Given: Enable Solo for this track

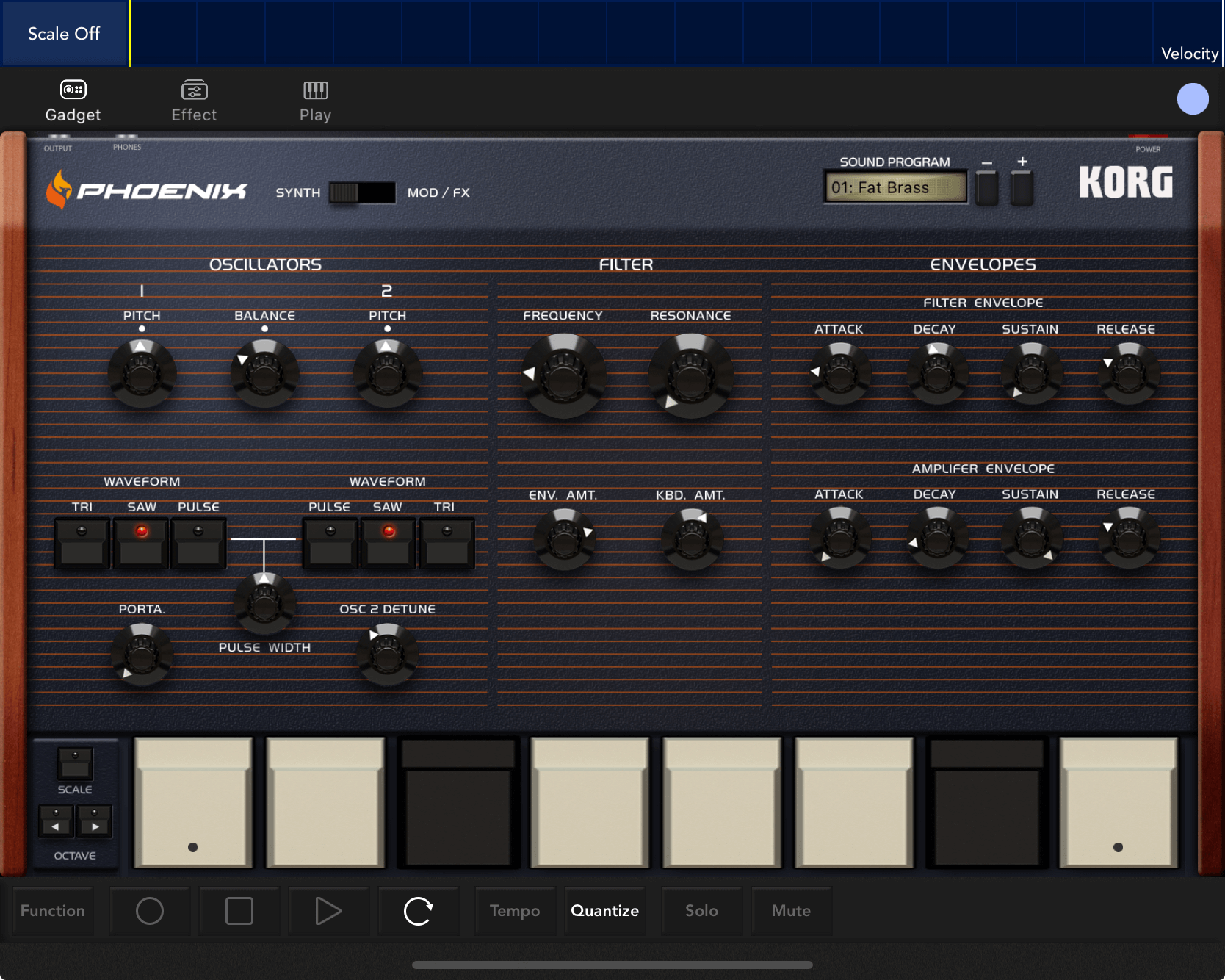Looking at the screenshot, I should [701, 911].
